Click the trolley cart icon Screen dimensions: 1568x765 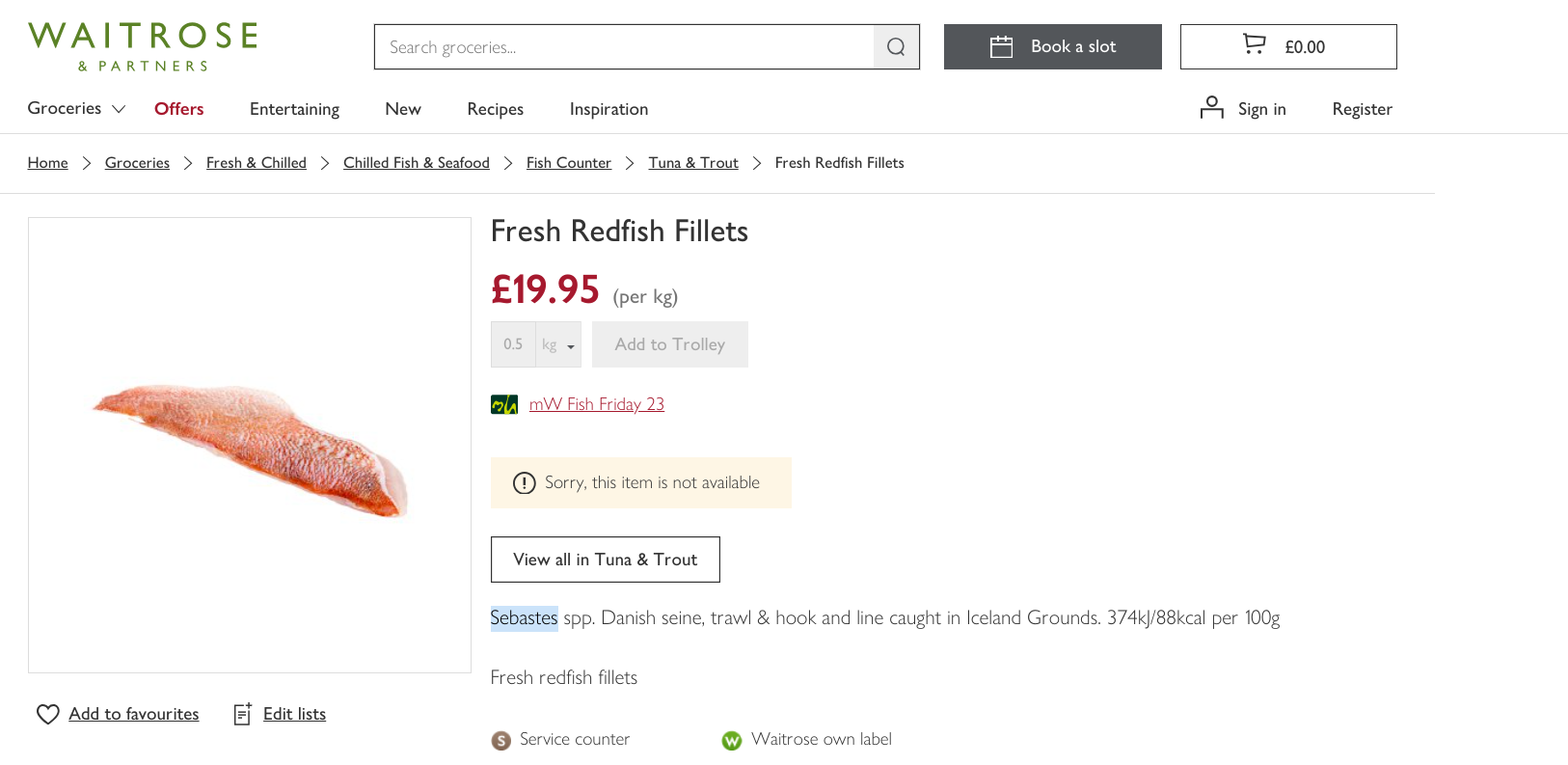click(x=1254, y=44)
